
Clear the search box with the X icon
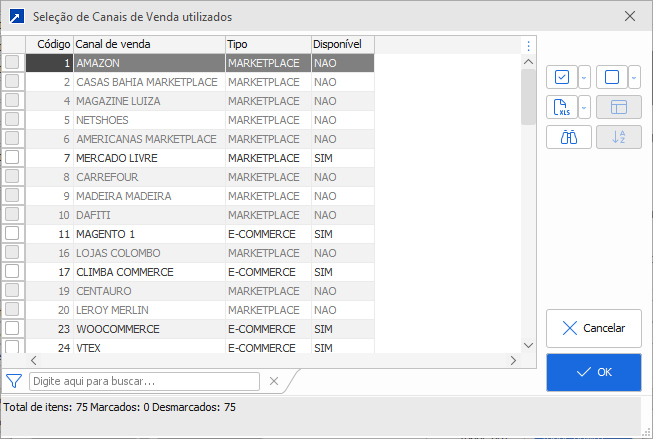point(274,381)
